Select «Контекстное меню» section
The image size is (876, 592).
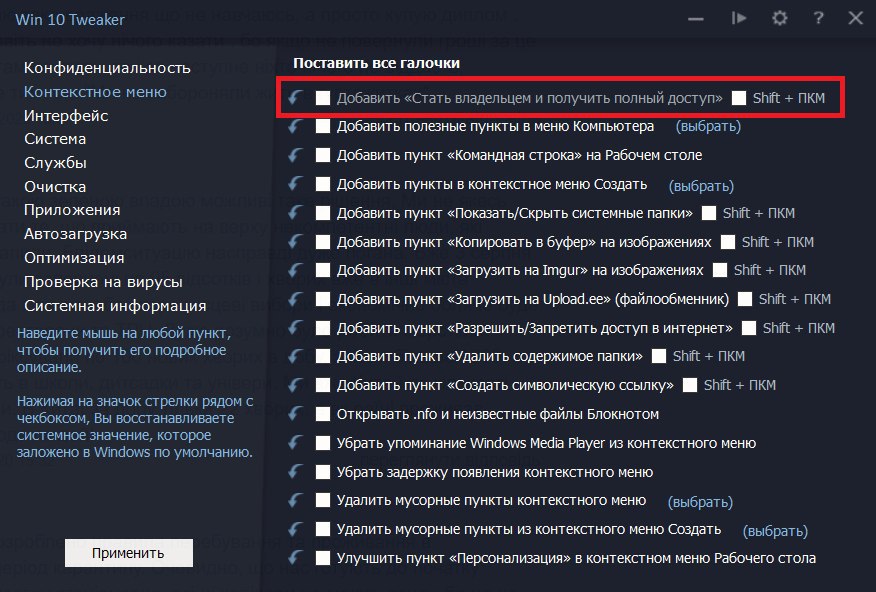point(95,92)
